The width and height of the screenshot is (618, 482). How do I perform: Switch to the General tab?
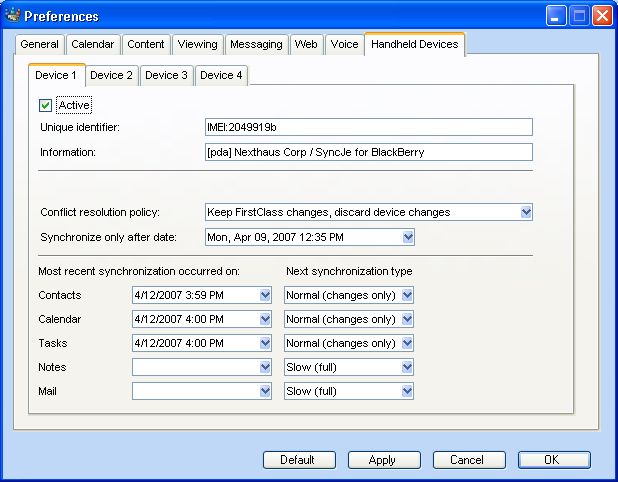click(x=41, y=44)
